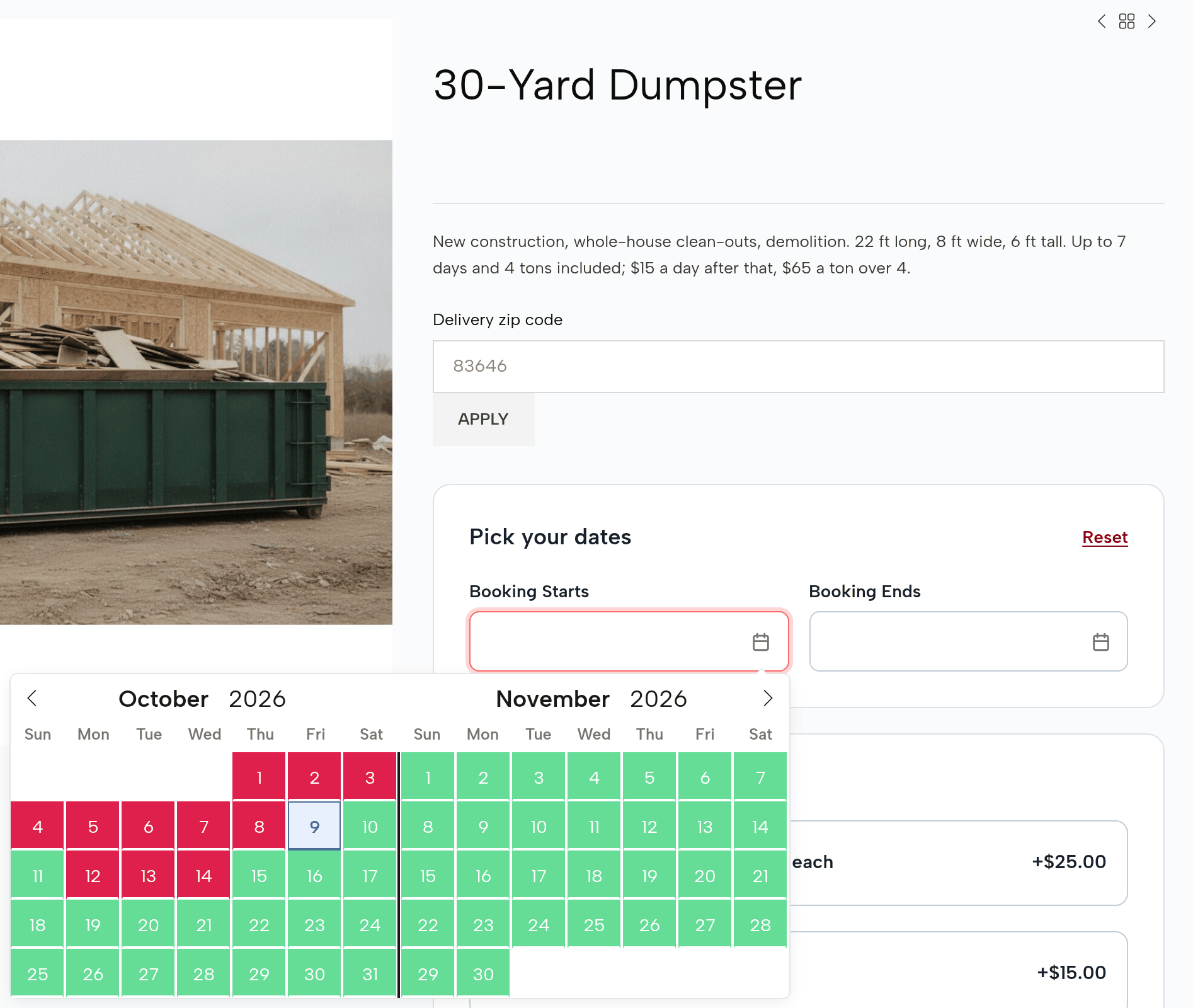Show previous month in date picker
The image size is (1193, 1008).
point(32,698)
